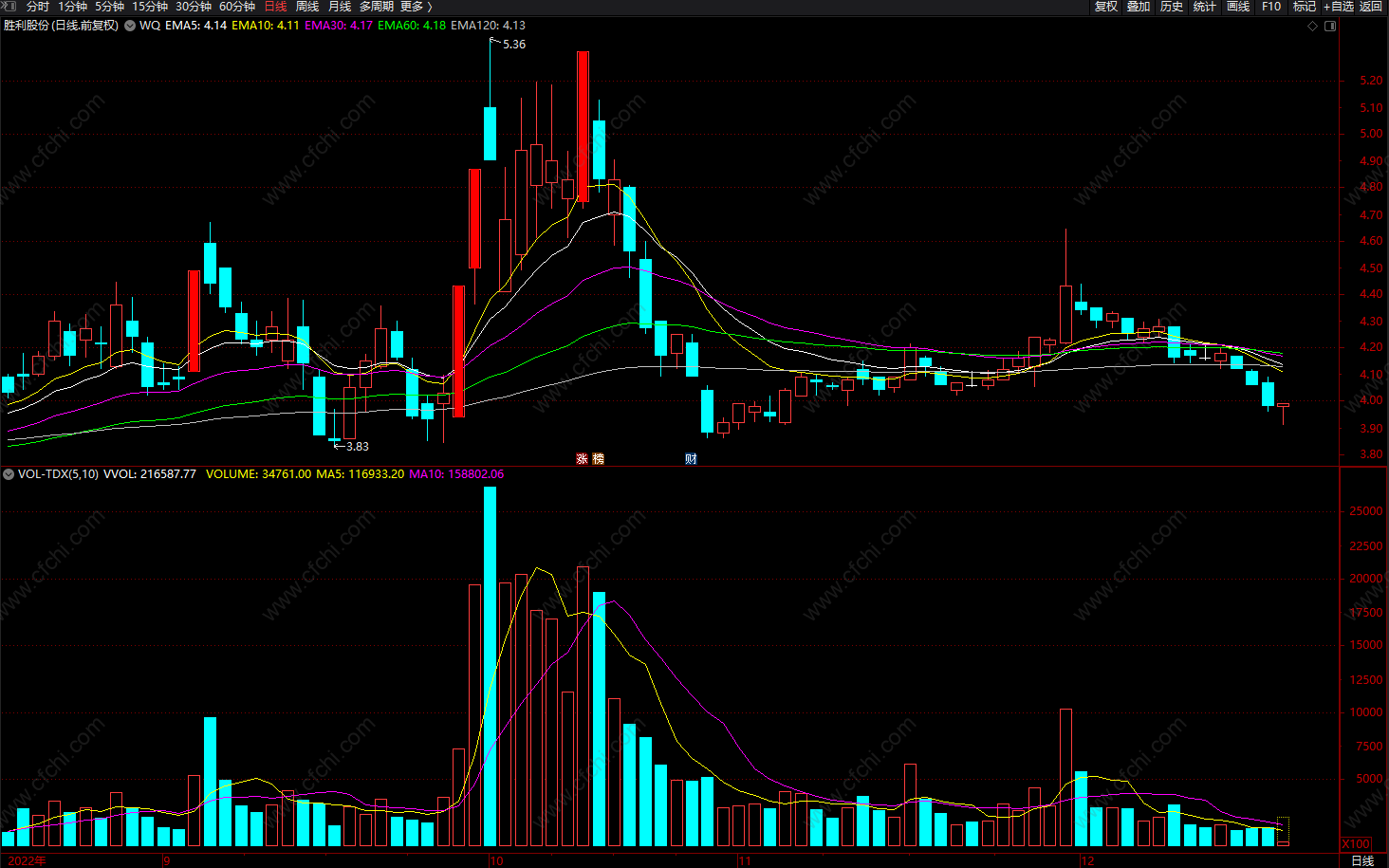Click the EMA5: 4.14 indicator value
Image resolution: width=1389 pixels, height=868 pixels.
tap(195, 26)
